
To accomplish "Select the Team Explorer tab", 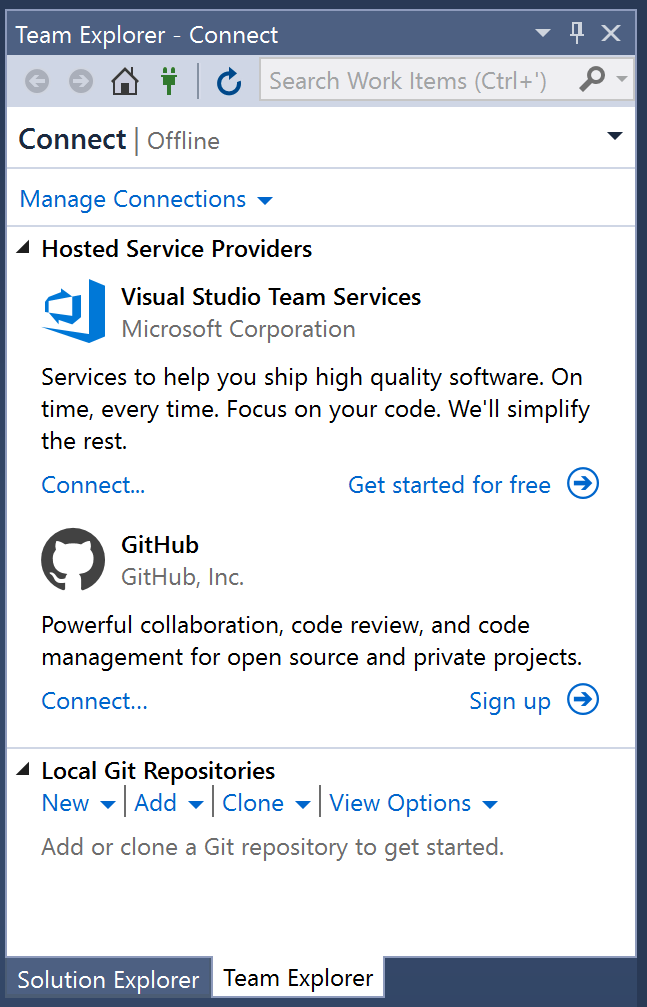I will tap(298, 978).
